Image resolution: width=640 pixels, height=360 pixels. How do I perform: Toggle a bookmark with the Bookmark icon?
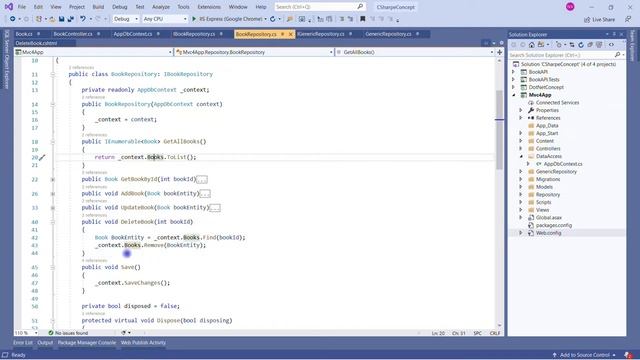tap(362, 19)
